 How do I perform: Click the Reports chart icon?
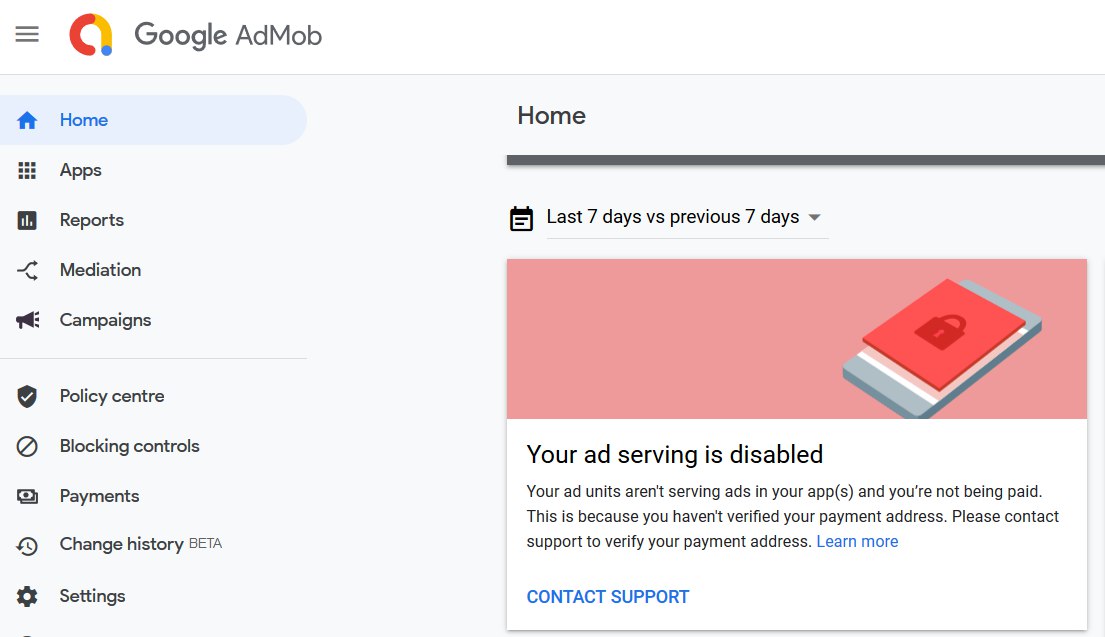coord(27,221)
